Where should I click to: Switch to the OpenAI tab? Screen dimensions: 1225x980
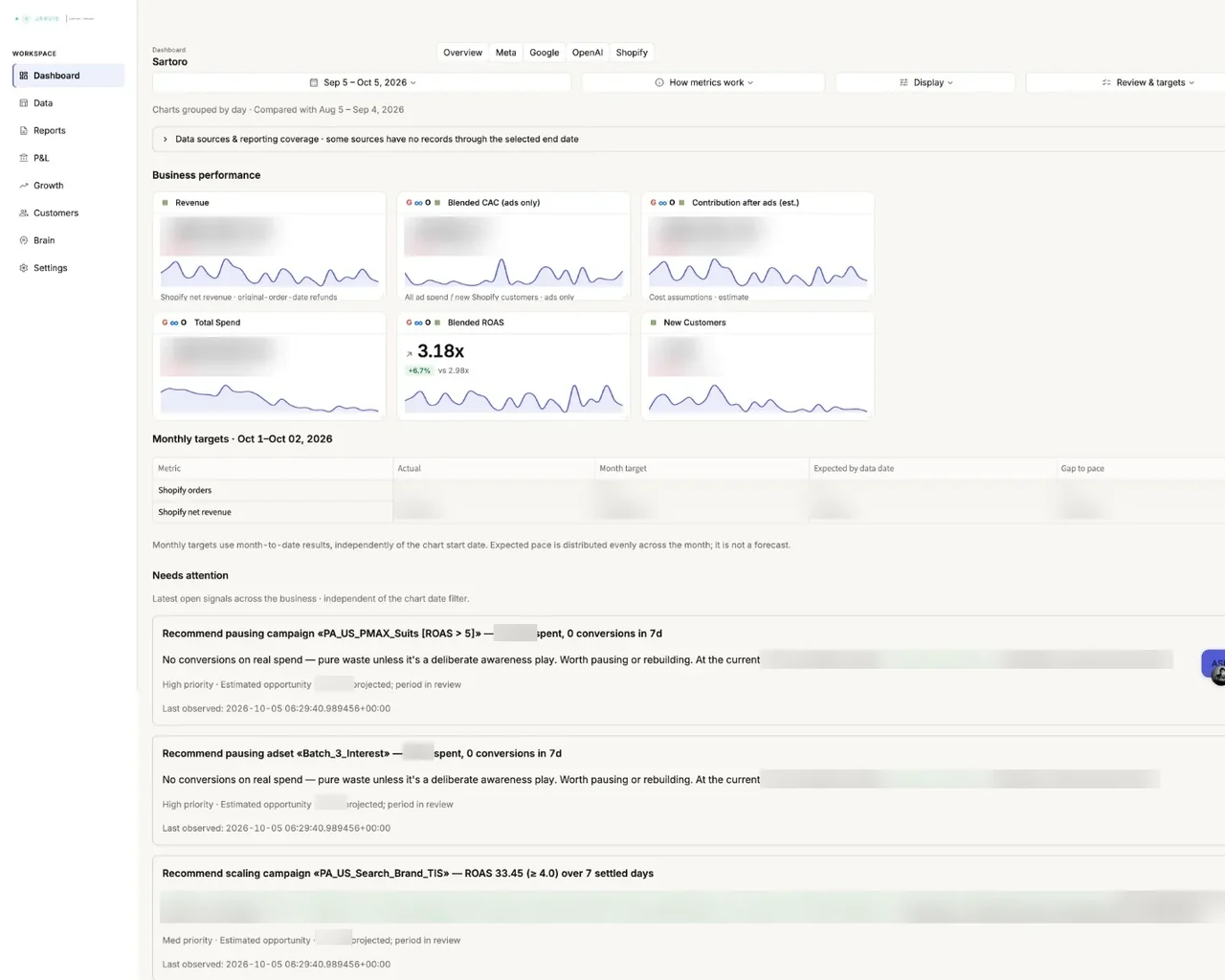pyautogui.click(x=587, y=53)
